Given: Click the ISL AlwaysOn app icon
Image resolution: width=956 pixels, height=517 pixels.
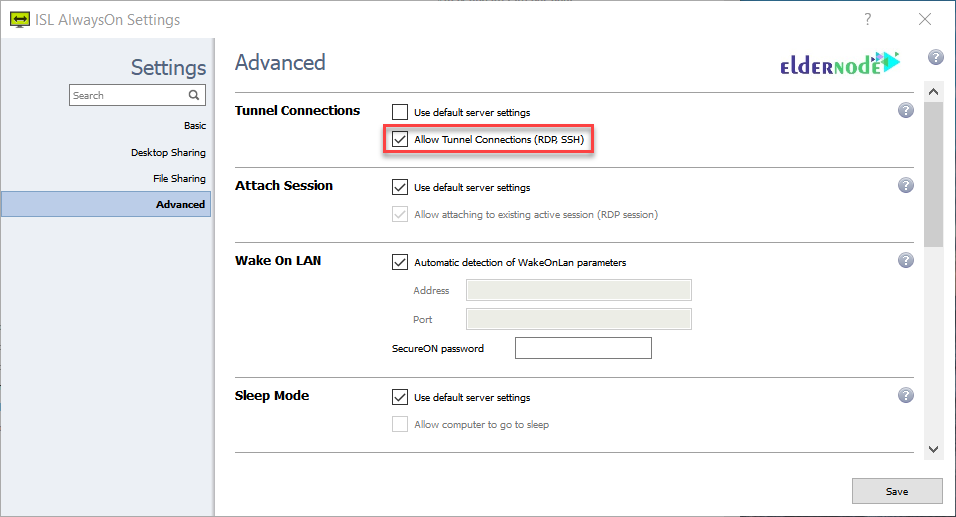Looking at the screenshot, I should pos(18,19).
